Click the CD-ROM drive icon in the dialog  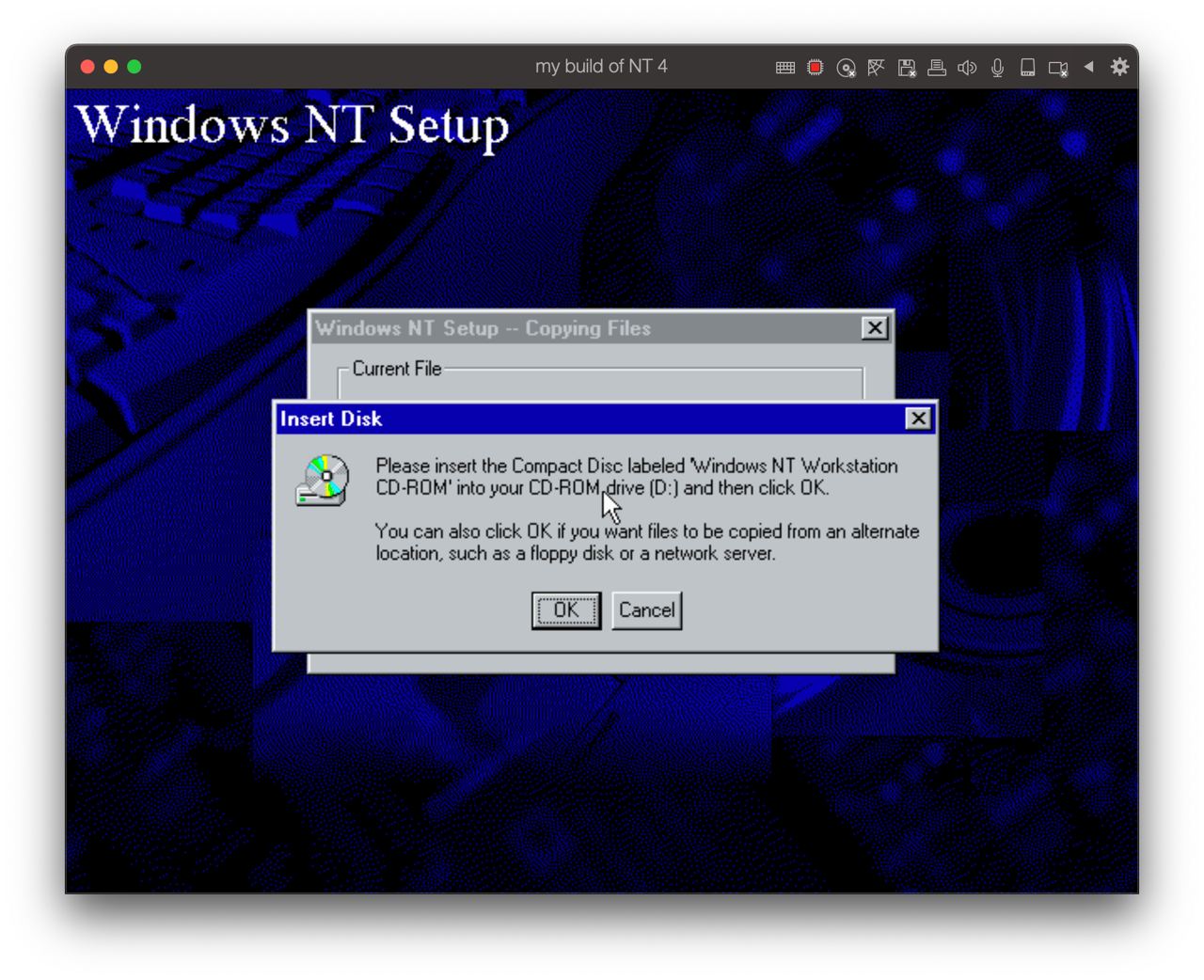(323, 480)
